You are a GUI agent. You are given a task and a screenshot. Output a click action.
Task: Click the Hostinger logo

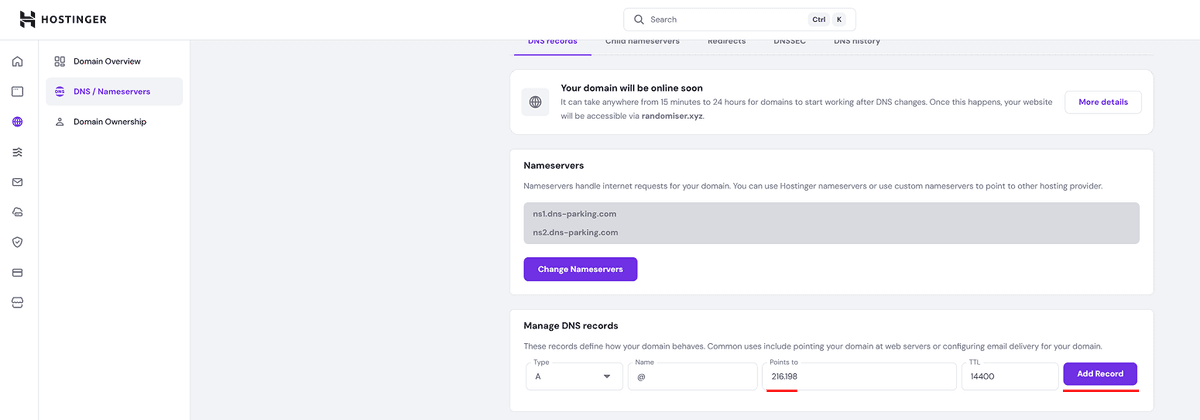point(63,19)
